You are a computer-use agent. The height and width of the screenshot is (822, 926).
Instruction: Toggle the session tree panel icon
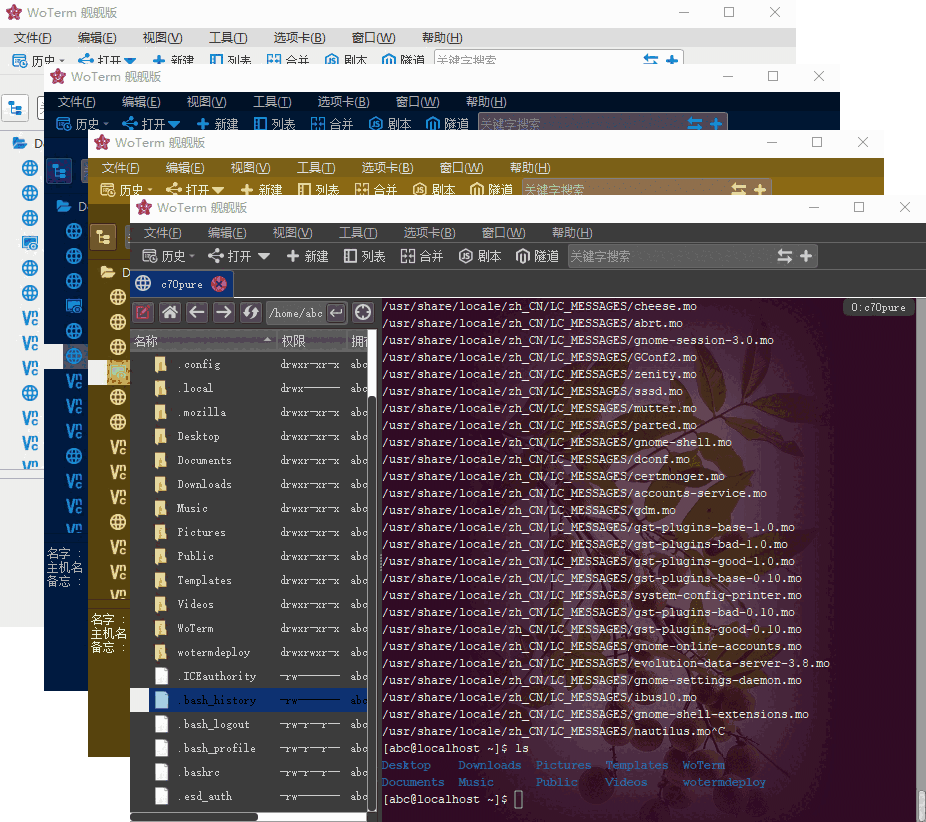[103, 236]
